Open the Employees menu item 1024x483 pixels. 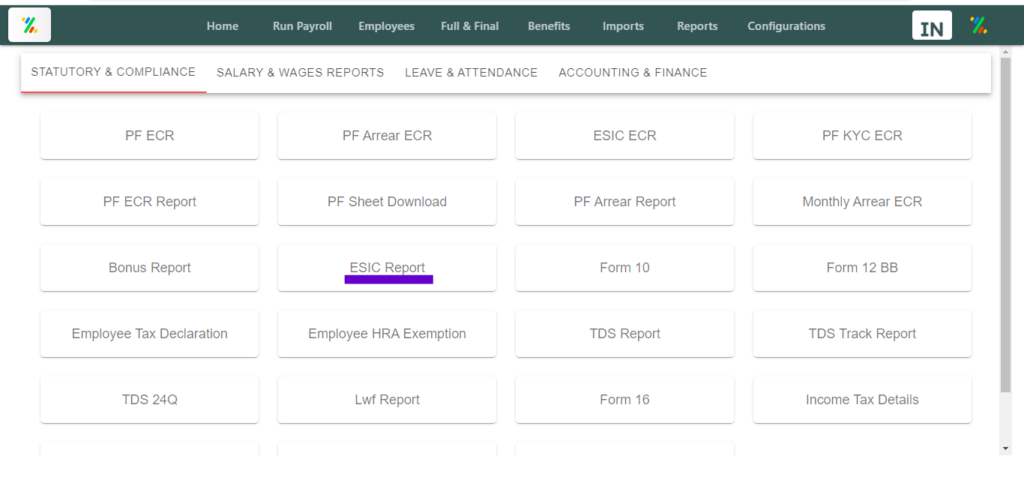point(387,26)
